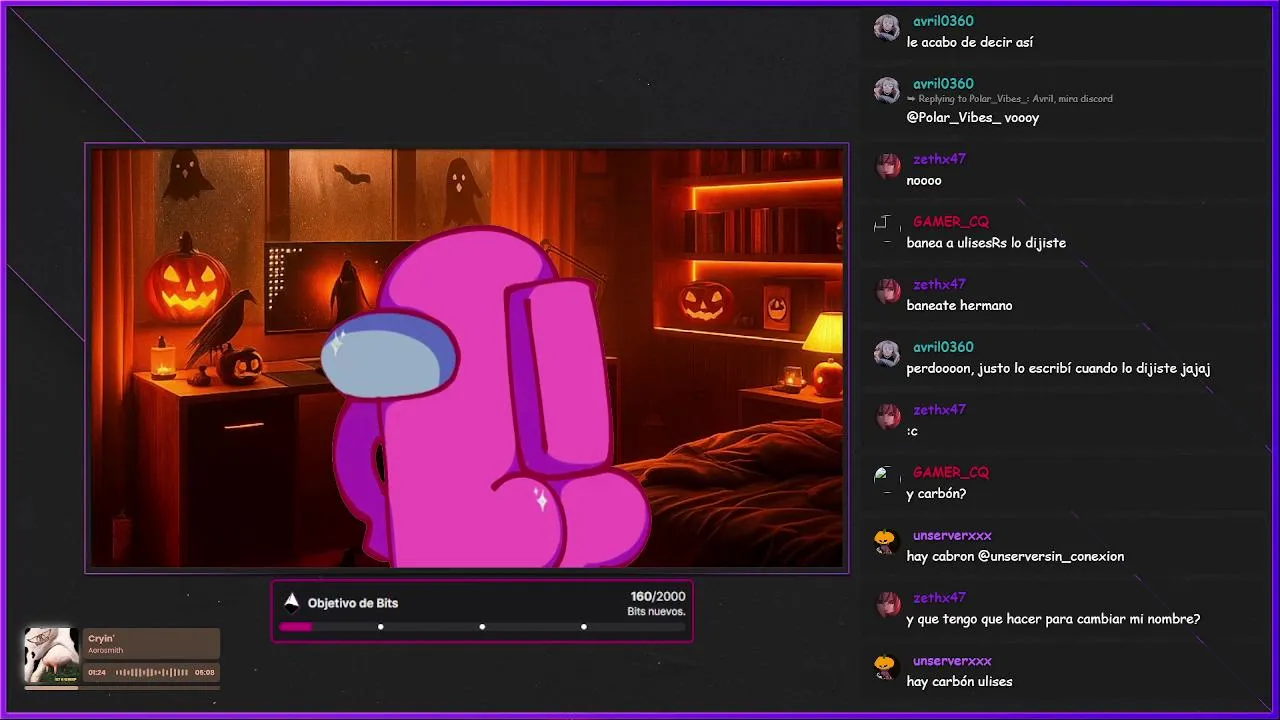Click 'Replying to Polar_Vibes_: Avril, mira discord' line

[1010, 99]
